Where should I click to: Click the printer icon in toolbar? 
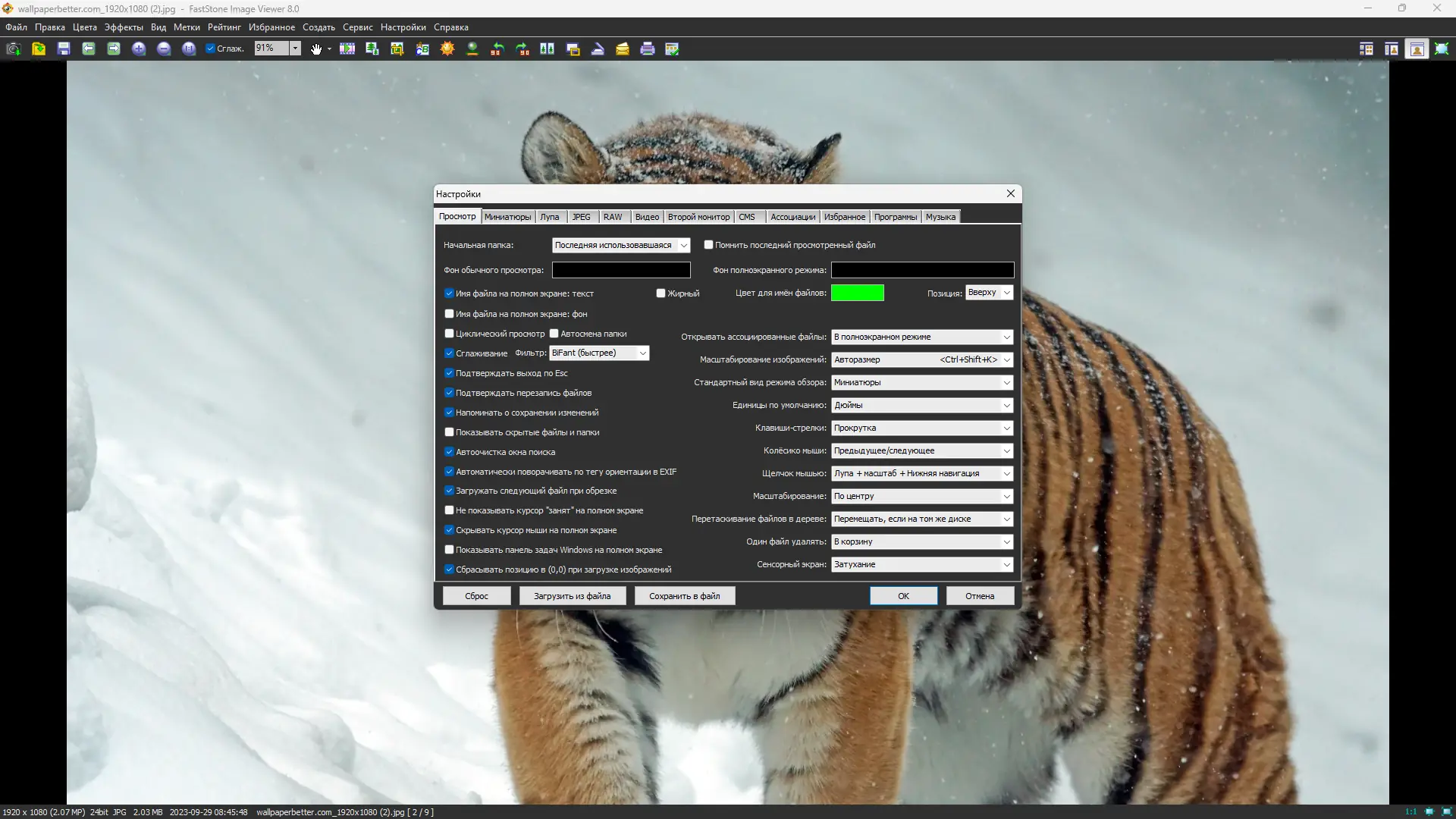647,49
